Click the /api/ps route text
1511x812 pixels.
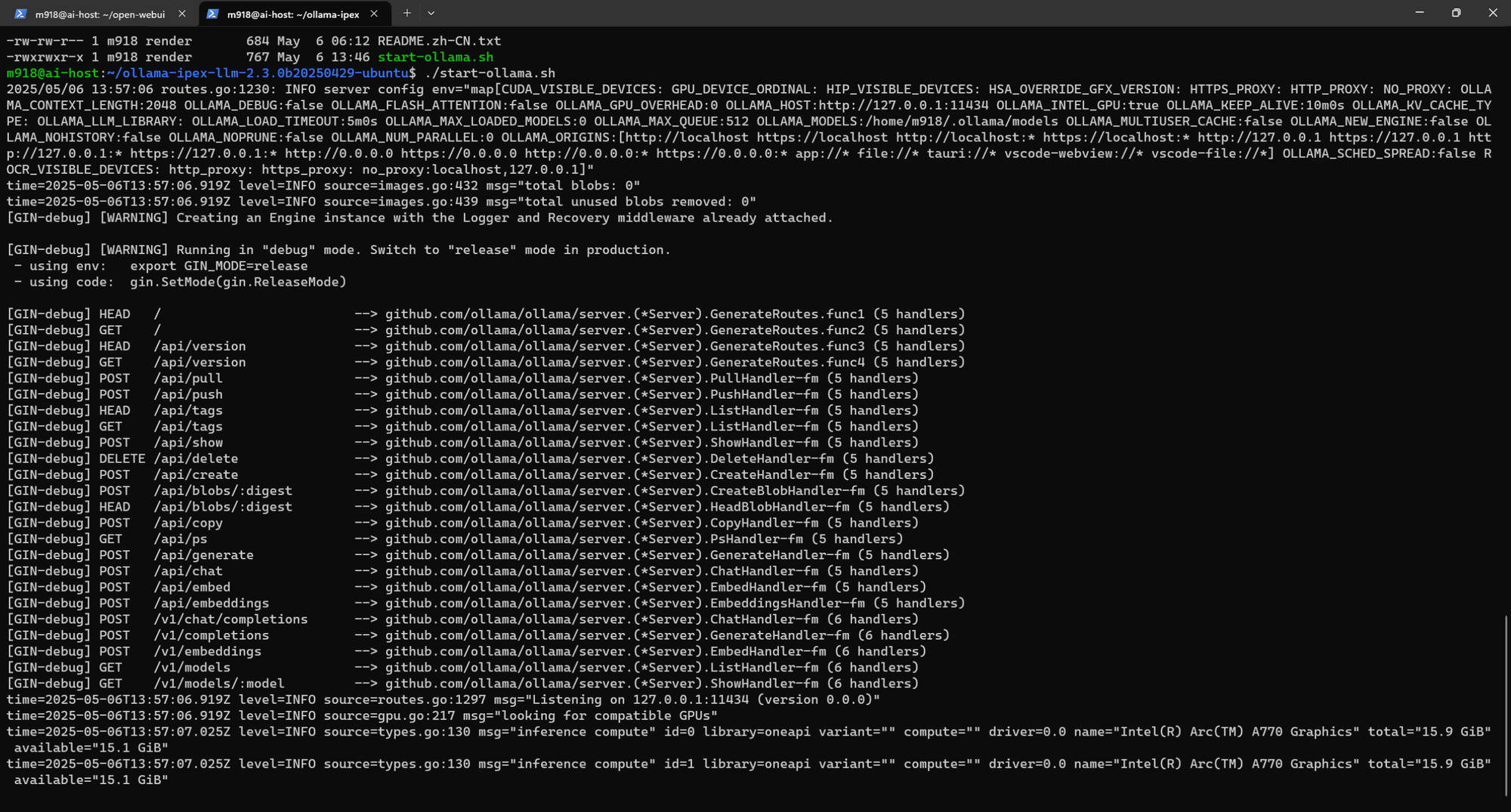click(181, 539)
